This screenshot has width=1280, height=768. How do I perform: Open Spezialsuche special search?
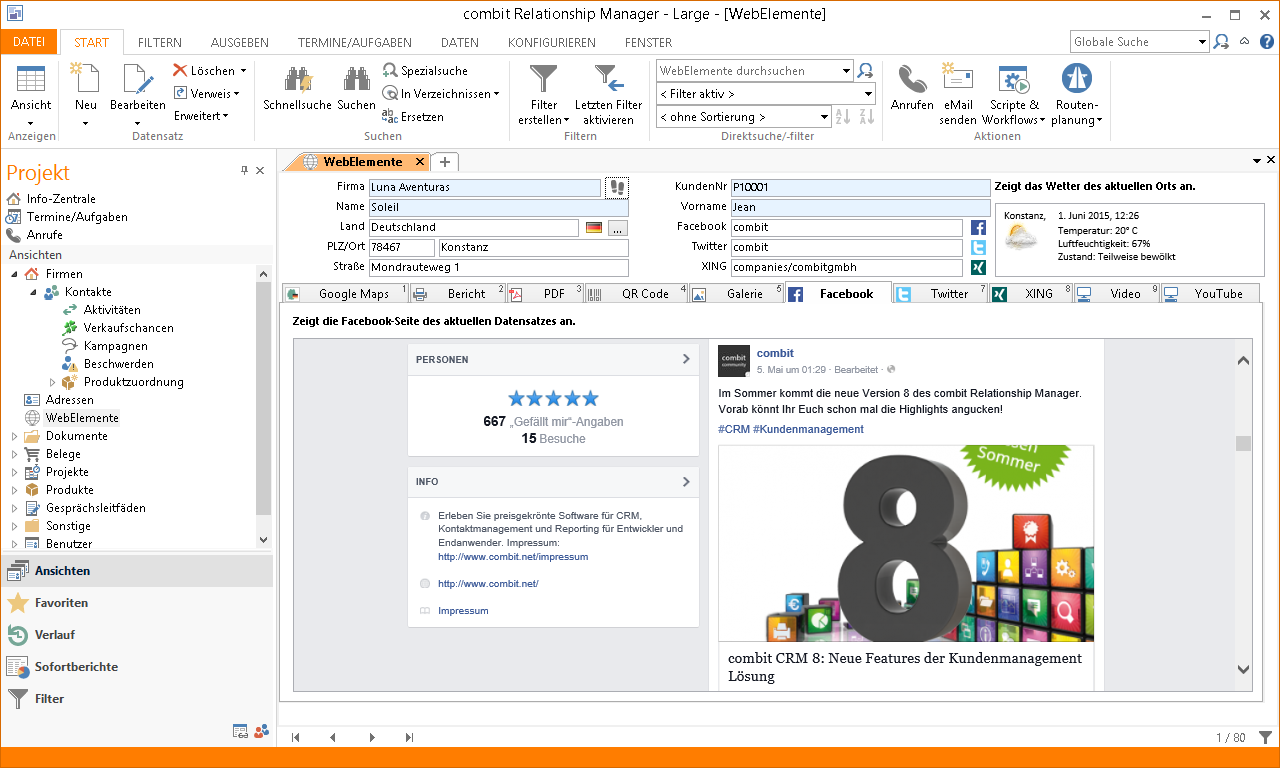(425, 71)
